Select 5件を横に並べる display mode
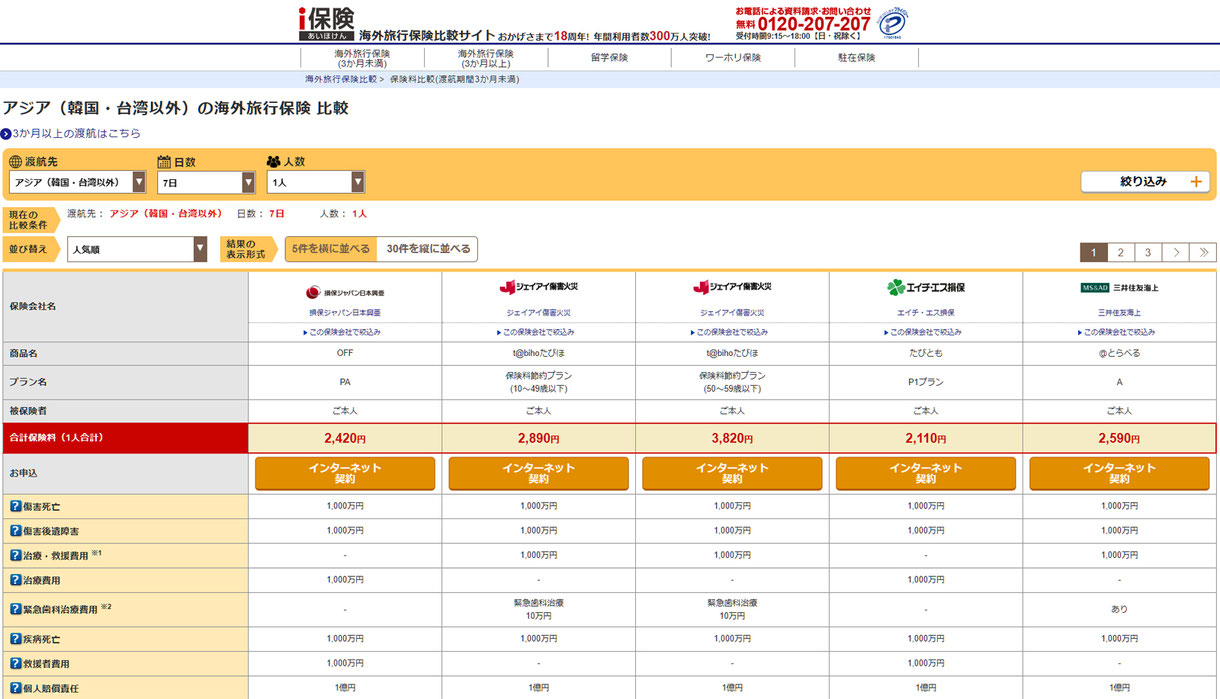 pos(331,249)
